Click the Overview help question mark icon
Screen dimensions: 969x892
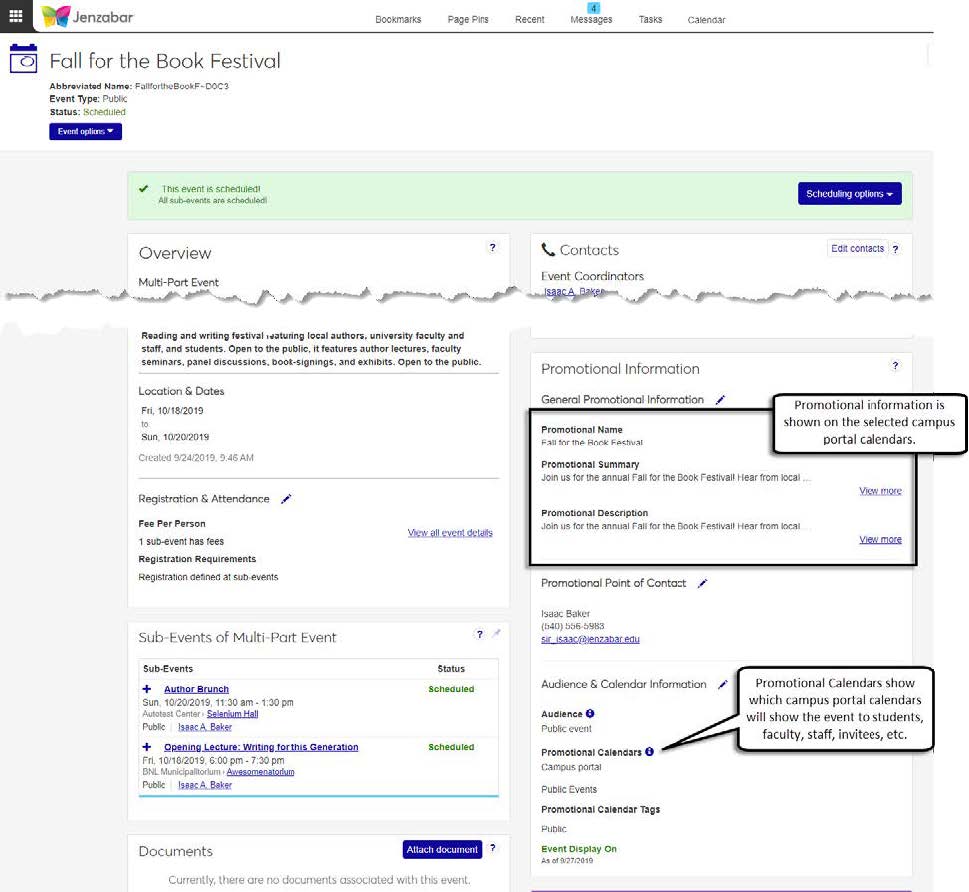point(492,248)
